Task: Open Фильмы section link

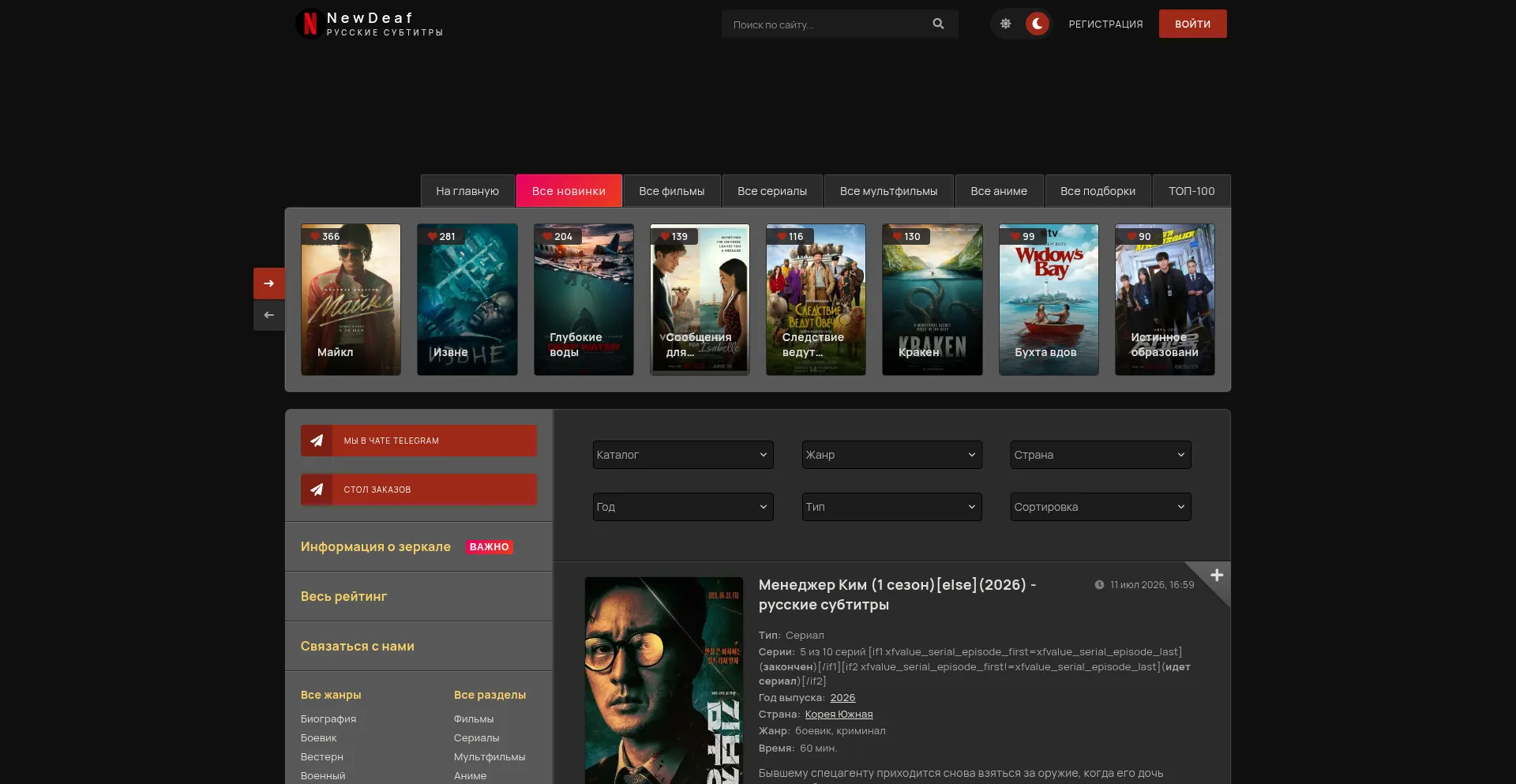Action: pyautogui.click(x=474, y=718)
